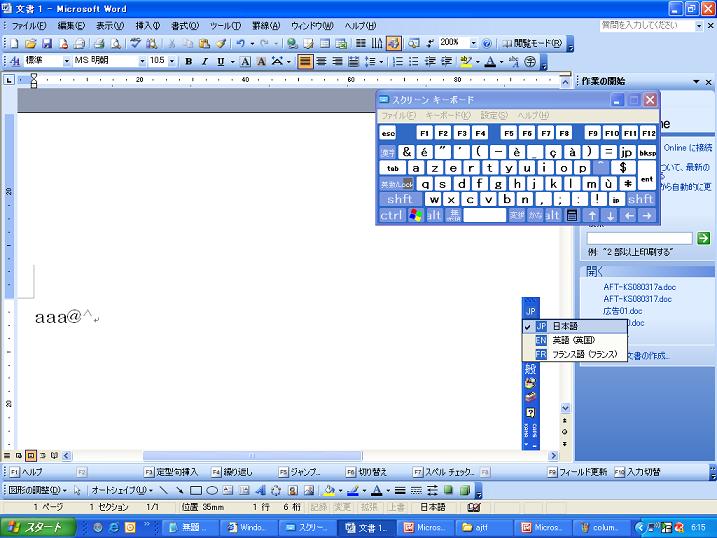Toggle italic formatting
The image size is (717, 538).
click(204, 61)
